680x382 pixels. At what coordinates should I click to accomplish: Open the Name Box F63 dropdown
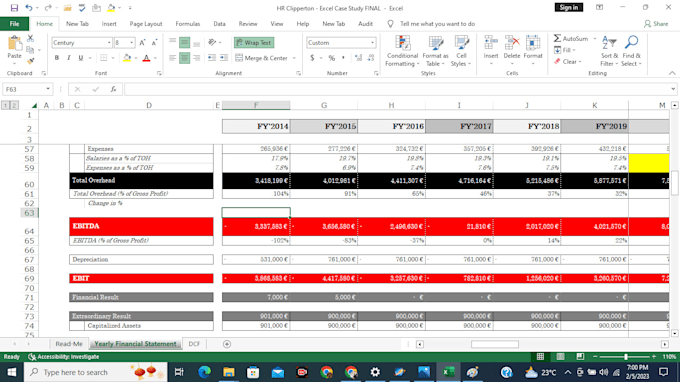(x=48, y=89)
